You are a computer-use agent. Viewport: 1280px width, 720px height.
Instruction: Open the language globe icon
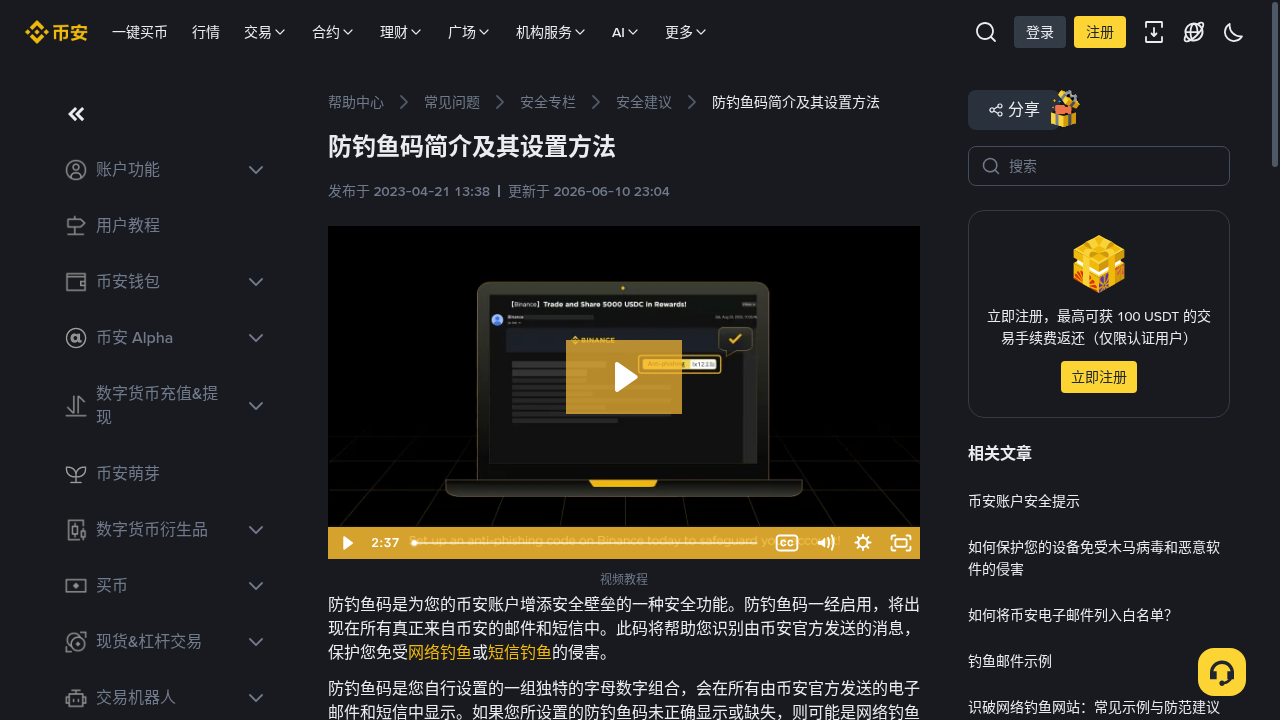click(x=1194, y=32)
